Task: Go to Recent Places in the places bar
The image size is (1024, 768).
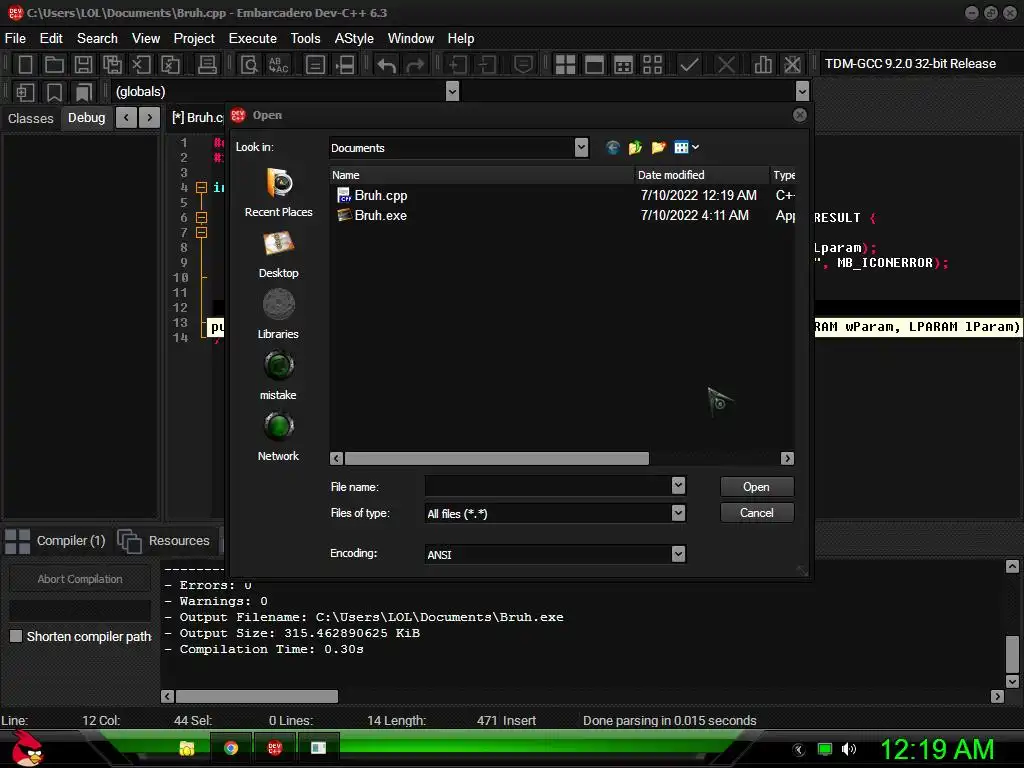Action: pyautogui.click(x=278, y=193)
